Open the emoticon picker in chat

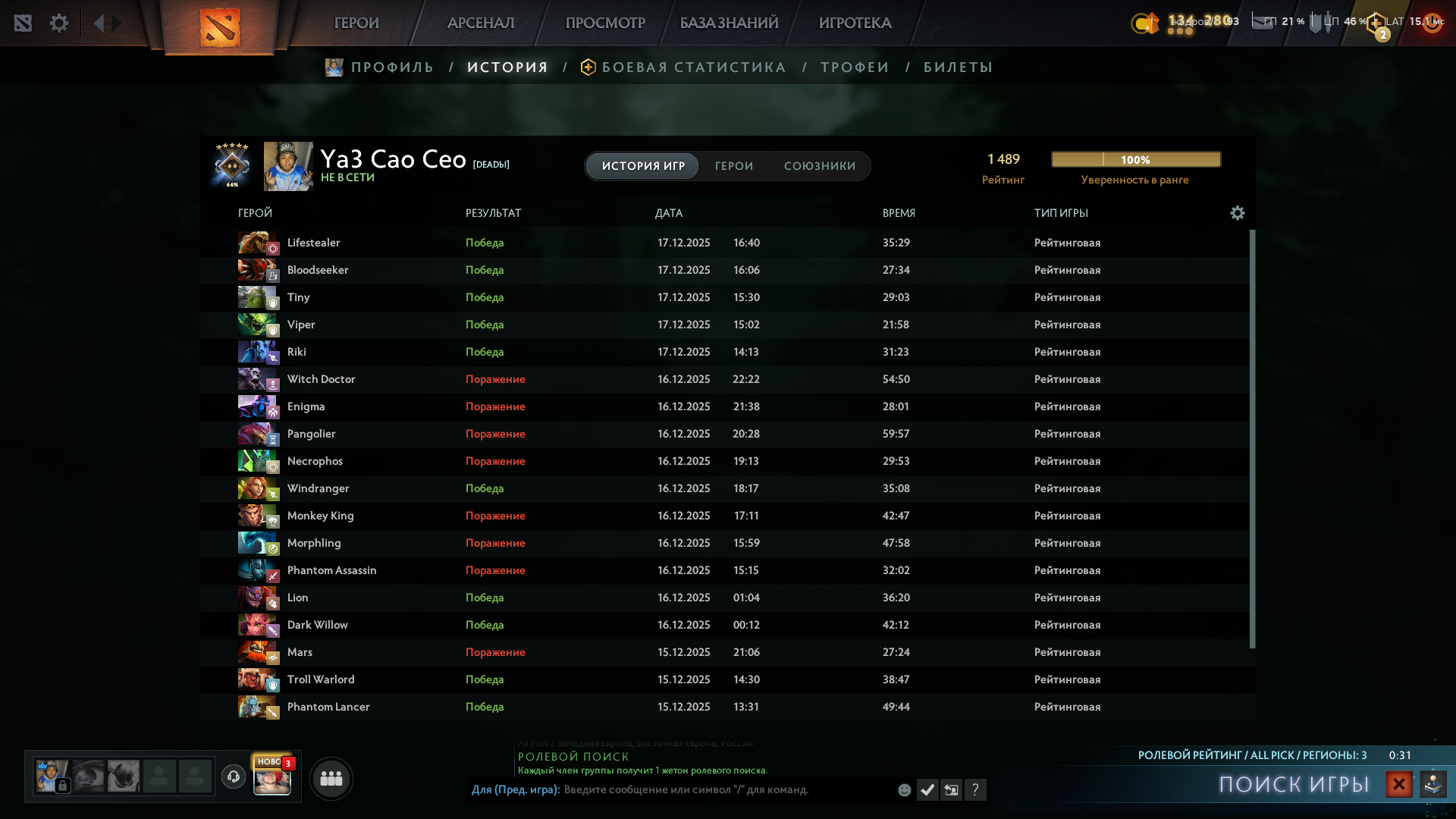tap(904, 790)
